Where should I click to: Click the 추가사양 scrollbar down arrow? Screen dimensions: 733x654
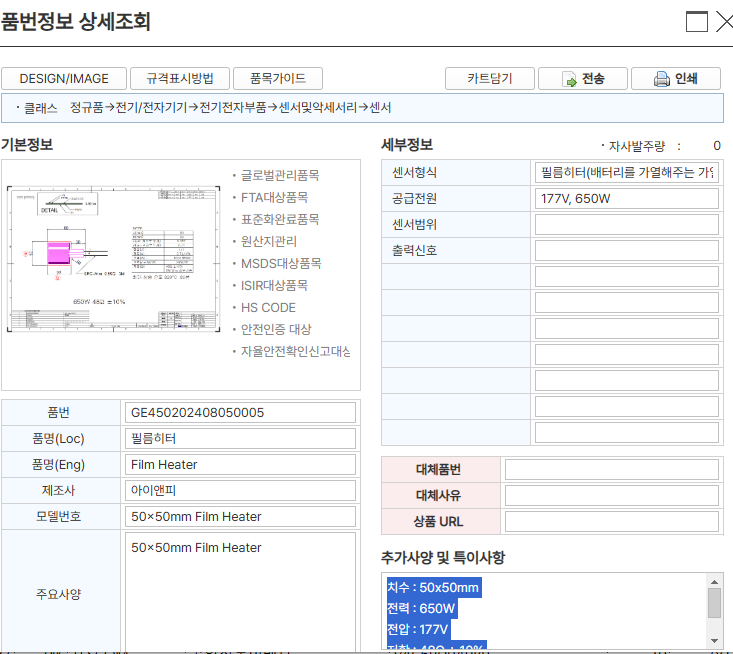pos(714,641)
